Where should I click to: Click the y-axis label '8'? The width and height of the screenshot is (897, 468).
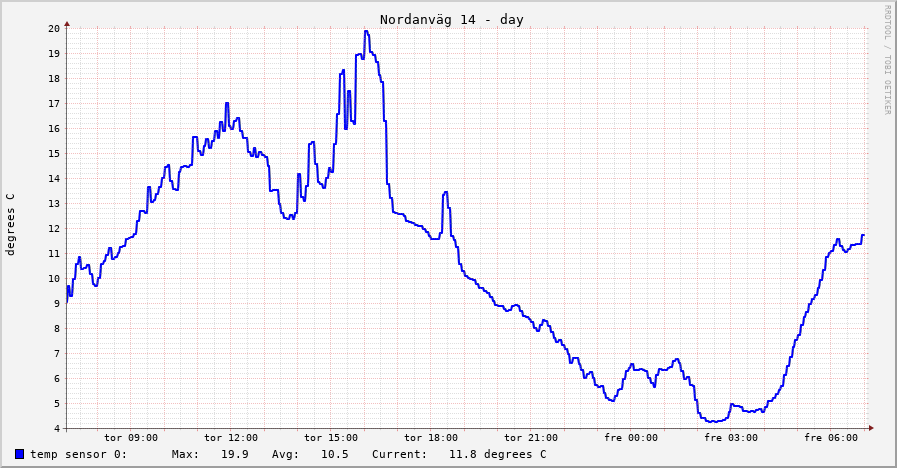tap(57, 328)
